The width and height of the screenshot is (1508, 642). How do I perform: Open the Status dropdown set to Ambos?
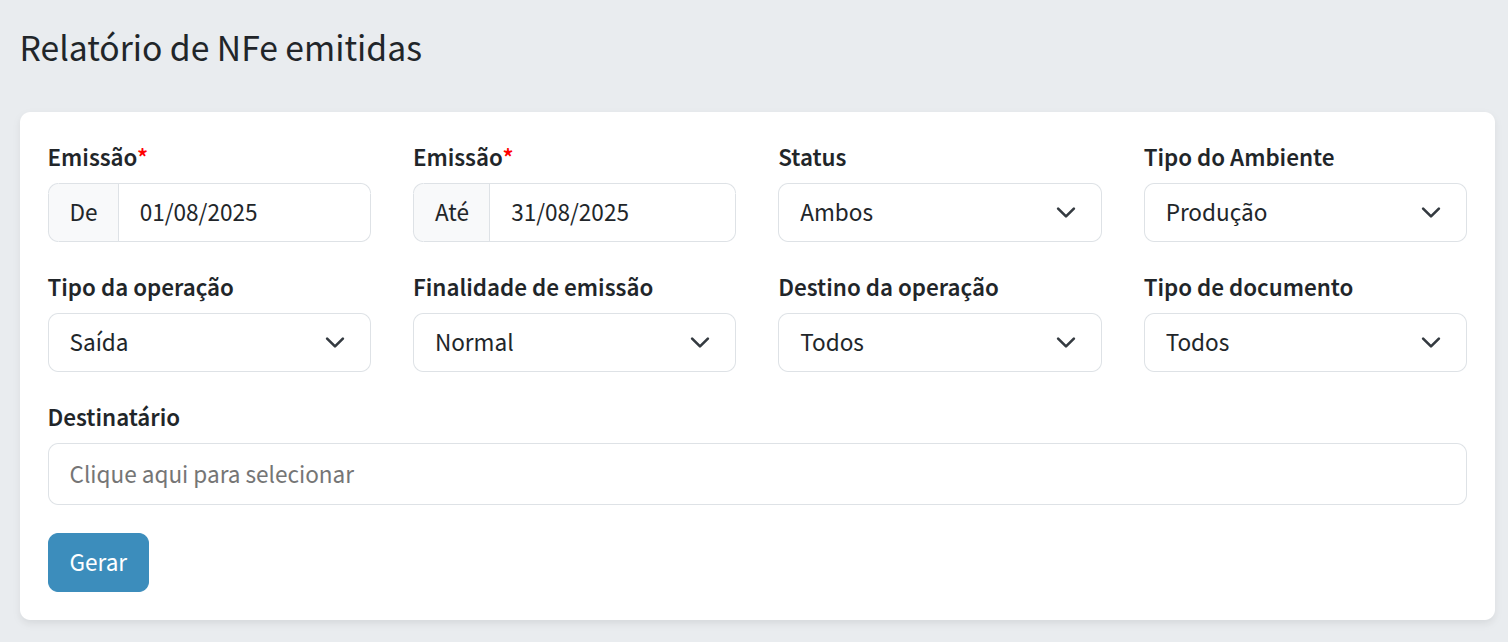click(x=939, y=213)
